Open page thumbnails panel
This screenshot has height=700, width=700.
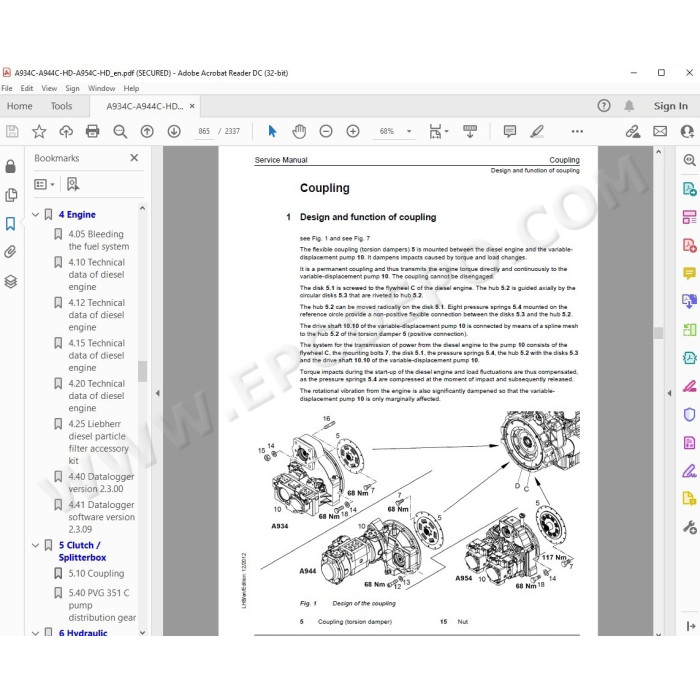tap(11, 195)
